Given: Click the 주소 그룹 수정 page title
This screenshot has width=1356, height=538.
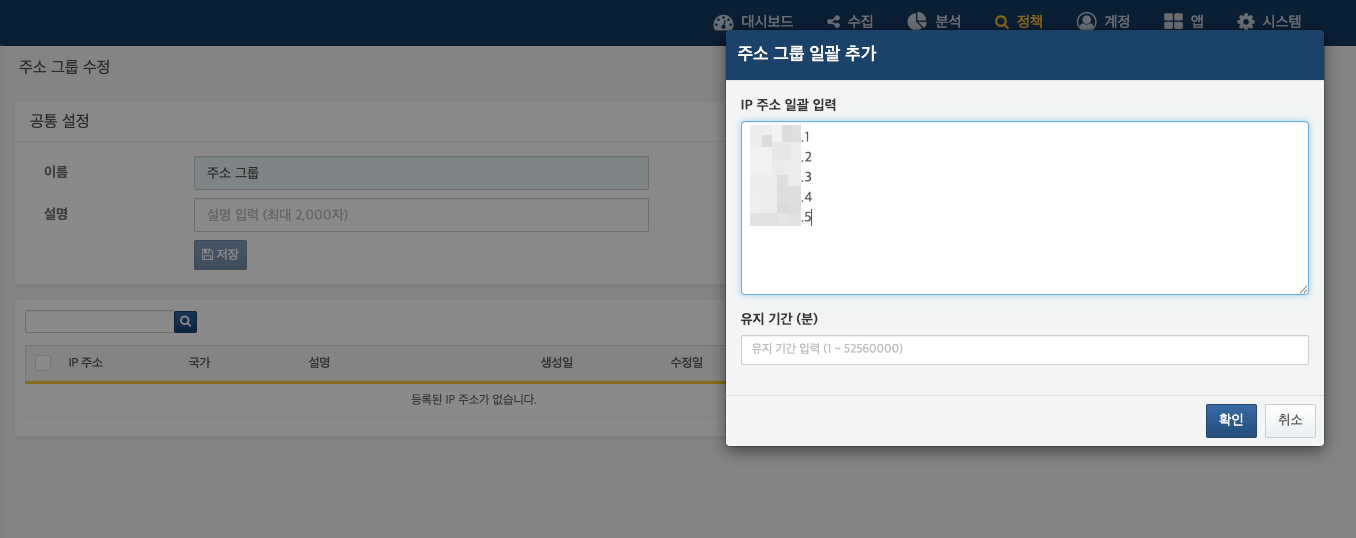Looking at the screenshot, I should (x=64, y=67).
